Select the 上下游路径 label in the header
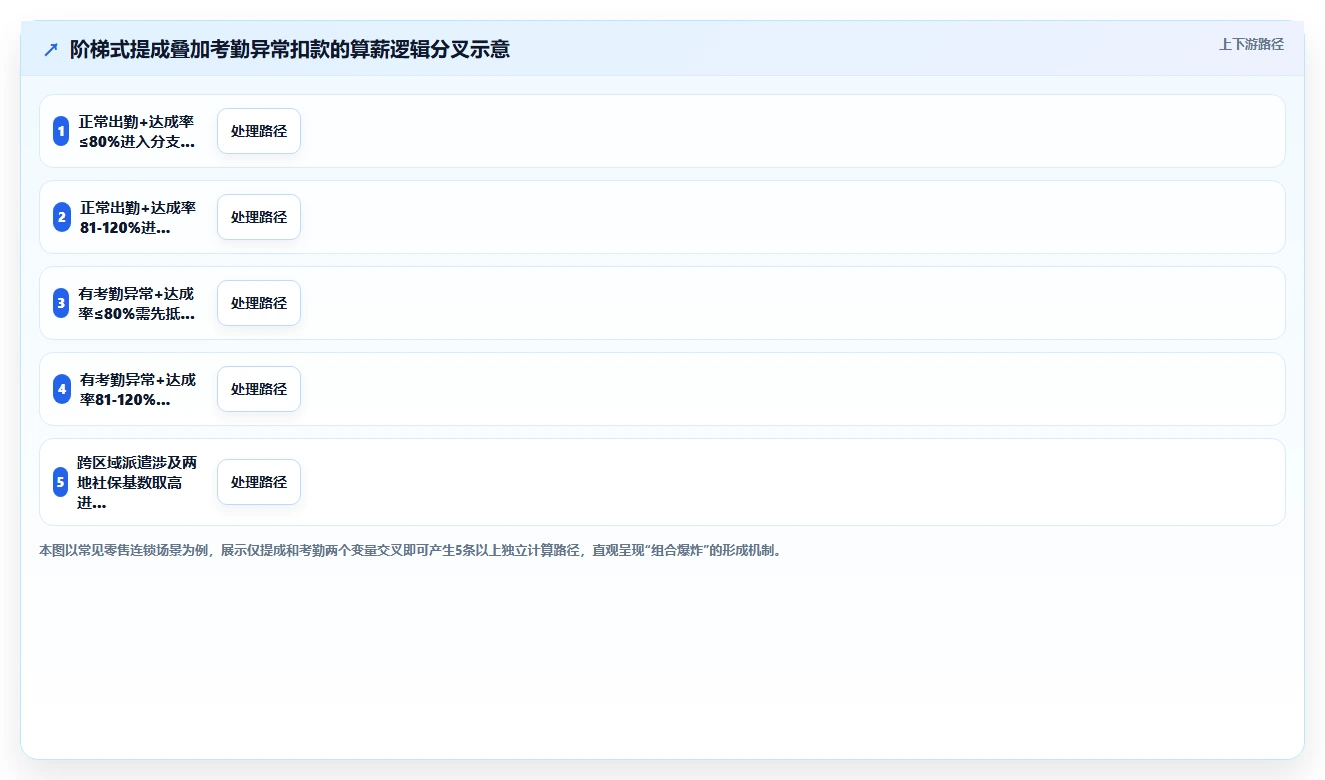Viewport: 1325px width, 780px height. (x=1251, y=45)
